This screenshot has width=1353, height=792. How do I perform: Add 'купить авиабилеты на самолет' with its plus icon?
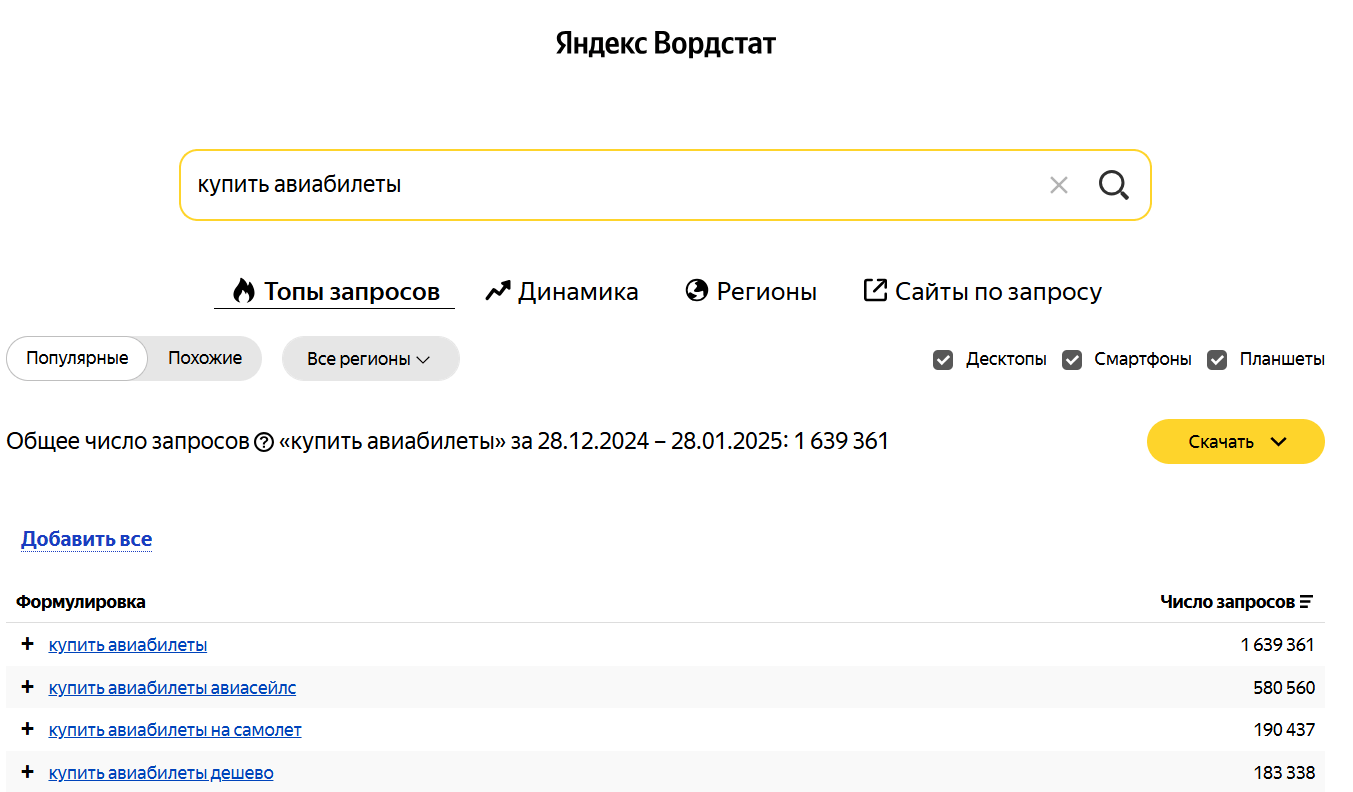pyautogui.click(x=27, y=729)
